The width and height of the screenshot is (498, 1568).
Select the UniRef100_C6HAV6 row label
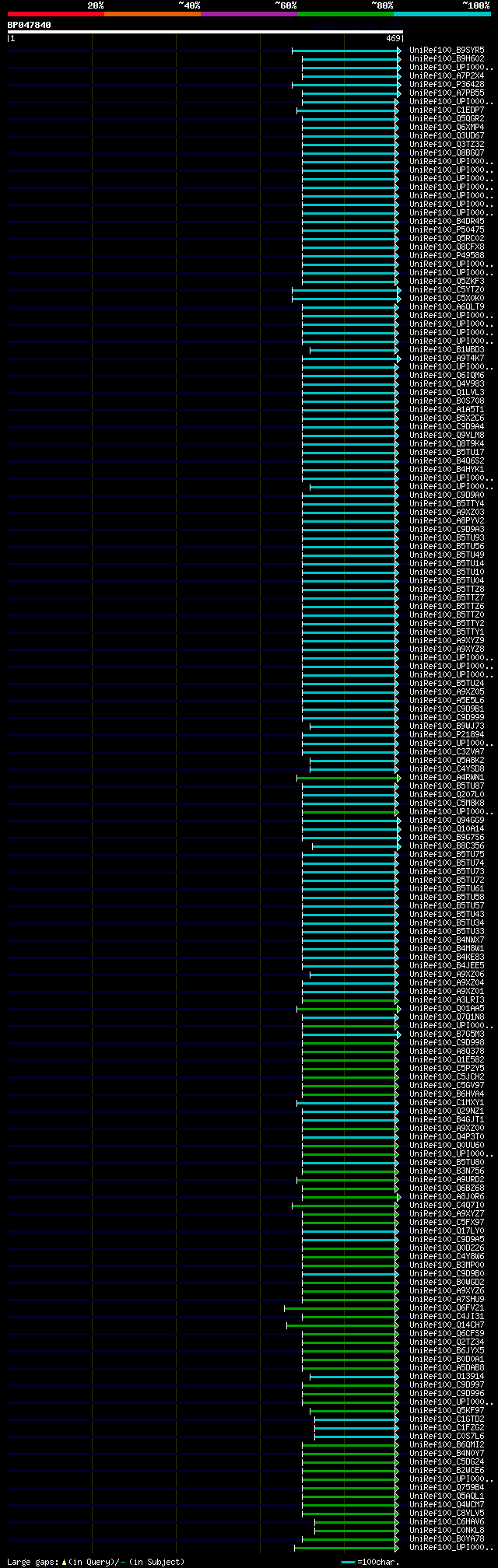tap(447, 1521)
